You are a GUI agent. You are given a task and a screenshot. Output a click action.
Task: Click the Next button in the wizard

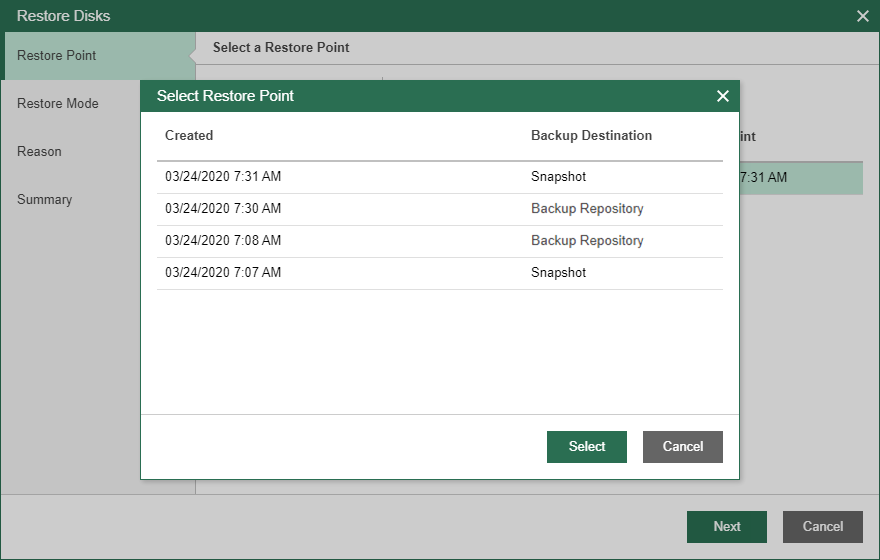(727, 527)
